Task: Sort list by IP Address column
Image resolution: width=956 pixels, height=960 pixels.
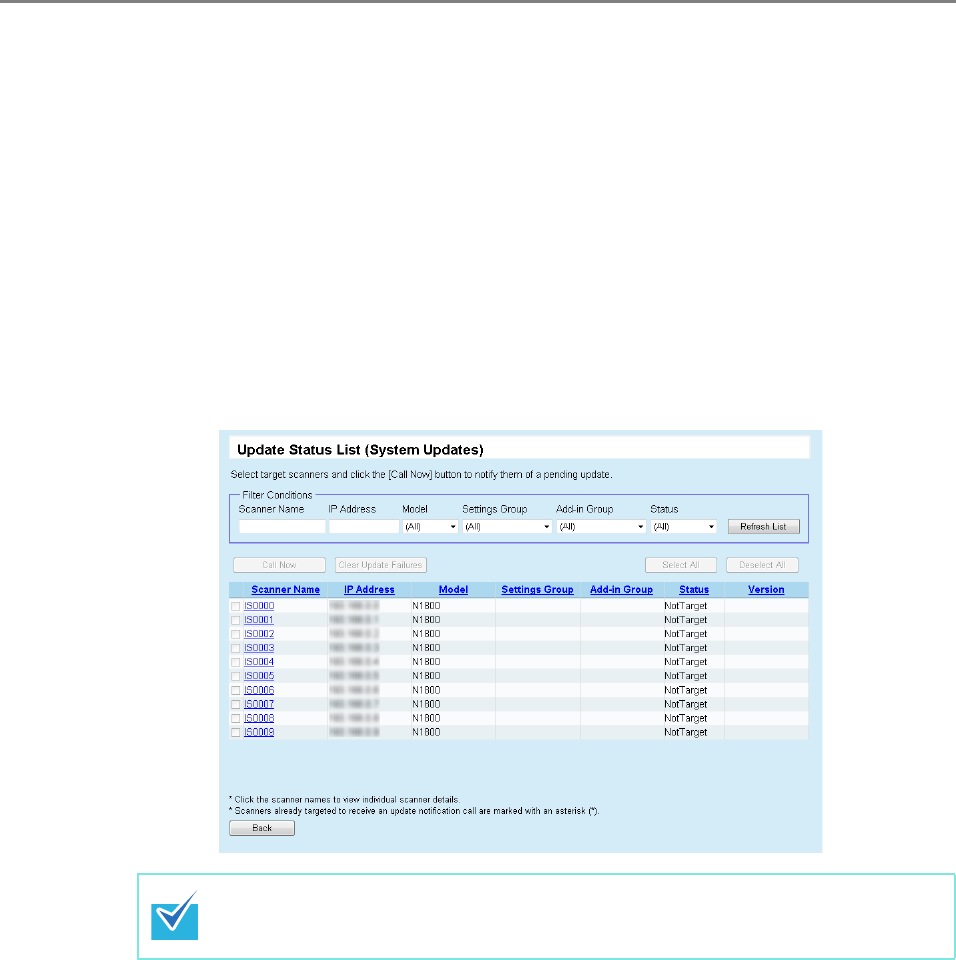Action: coord(369,590)
